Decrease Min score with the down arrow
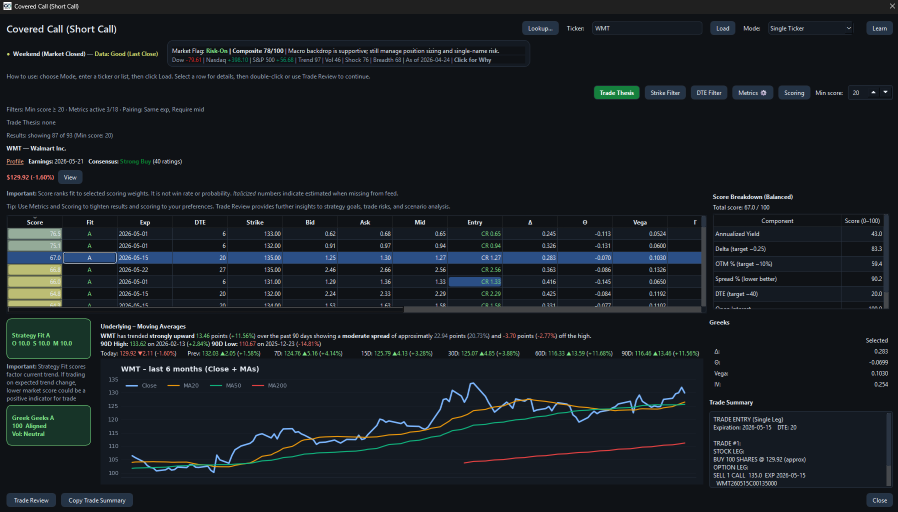 coord(885,92)
